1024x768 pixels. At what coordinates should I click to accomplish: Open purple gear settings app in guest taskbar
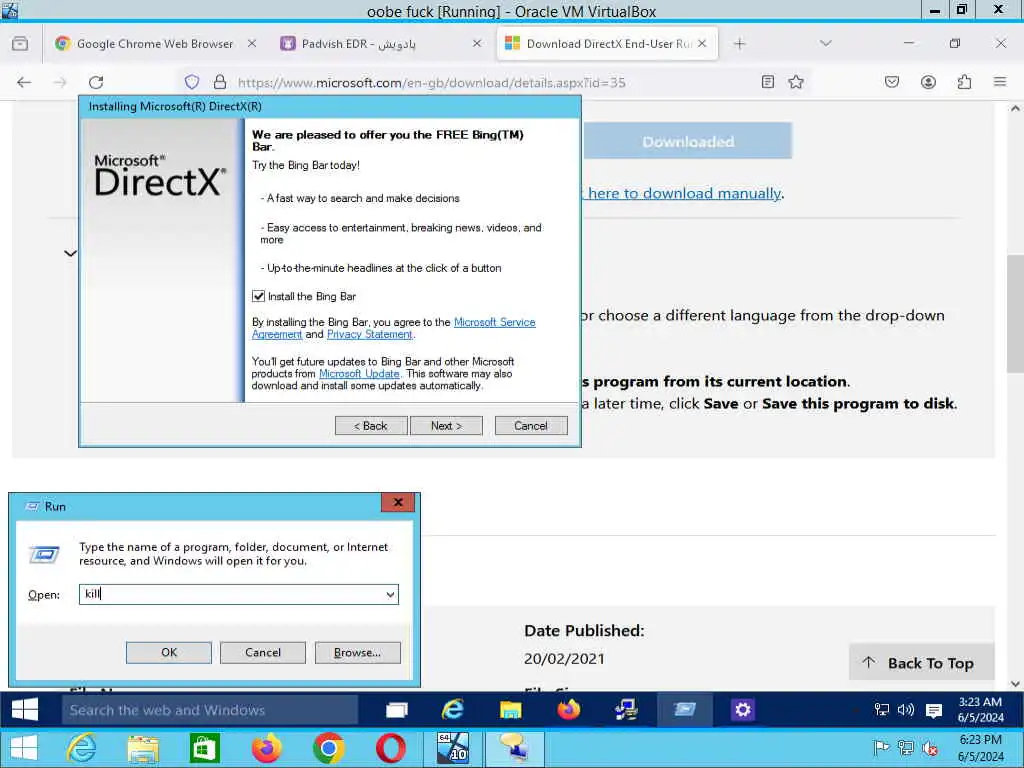tap(743, 710)
